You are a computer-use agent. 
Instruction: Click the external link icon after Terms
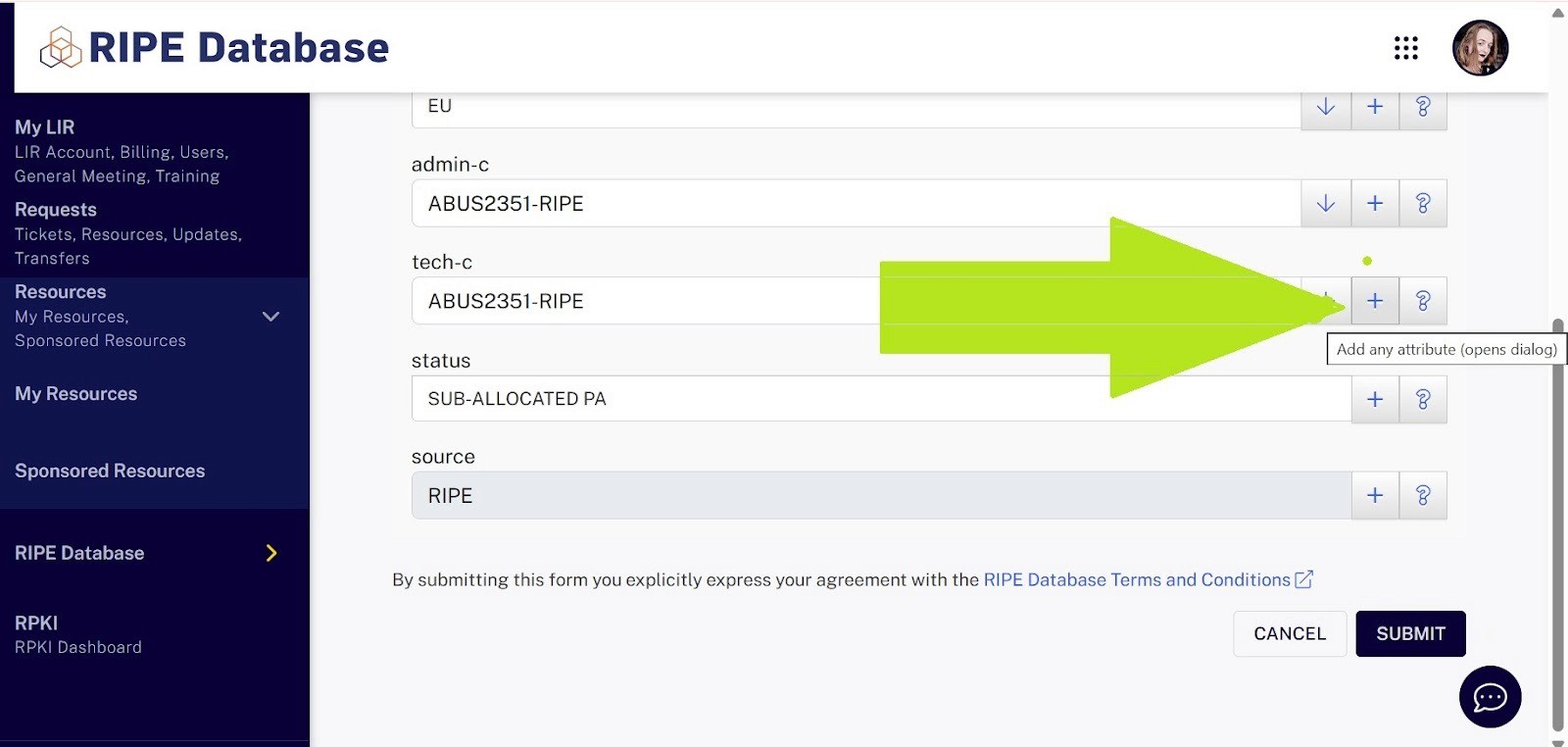click(1304, 579)
